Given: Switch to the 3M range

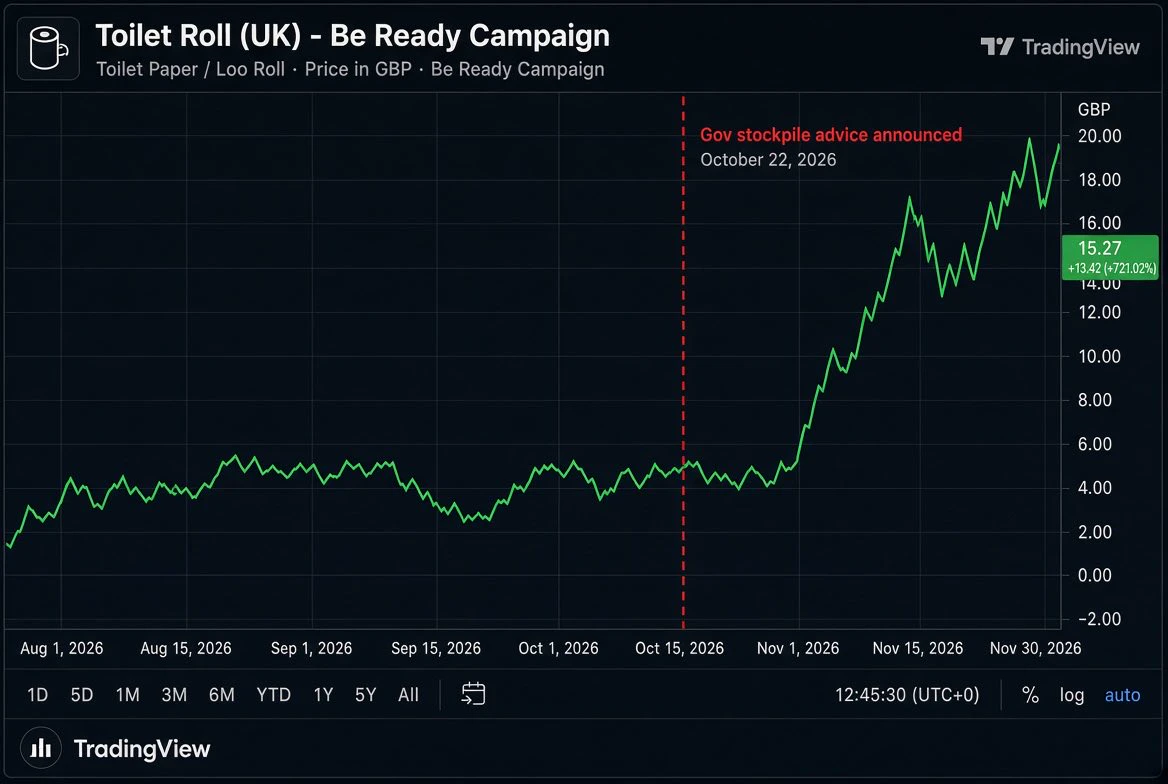Looking at the screenshot, I should coord(174,695).
